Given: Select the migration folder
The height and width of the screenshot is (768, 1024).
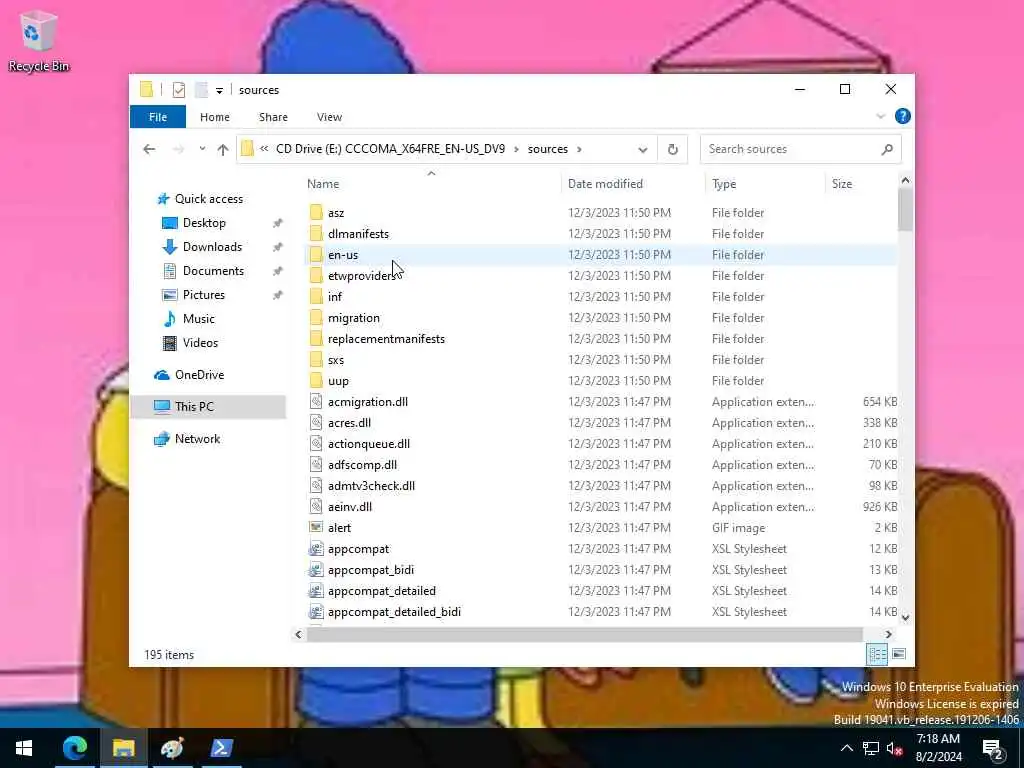Looking at the screenshot, I should tap(353, 317).
